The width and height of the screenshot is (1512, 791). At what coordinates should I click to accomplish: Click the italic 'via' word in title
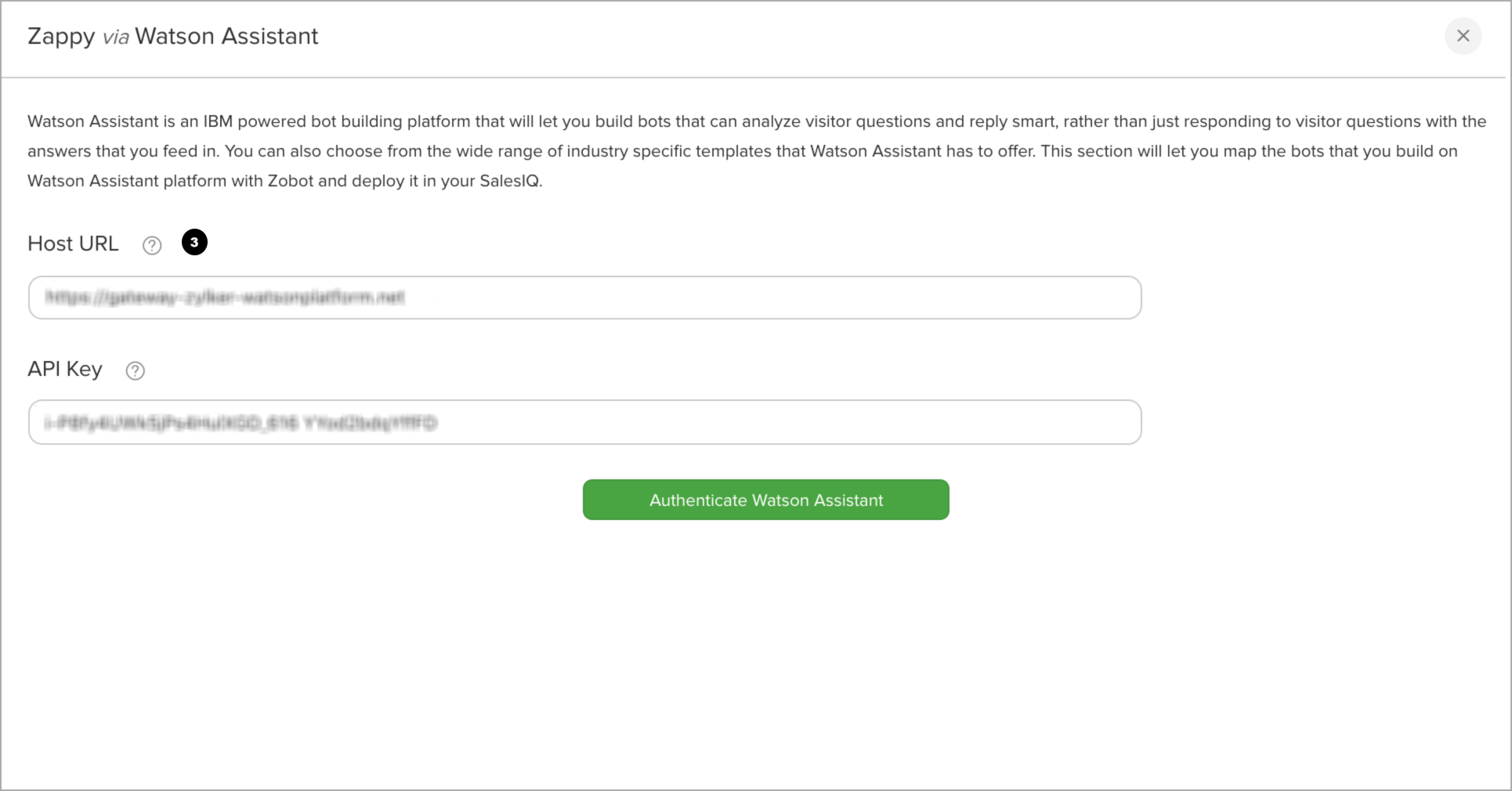pos(115,37)
